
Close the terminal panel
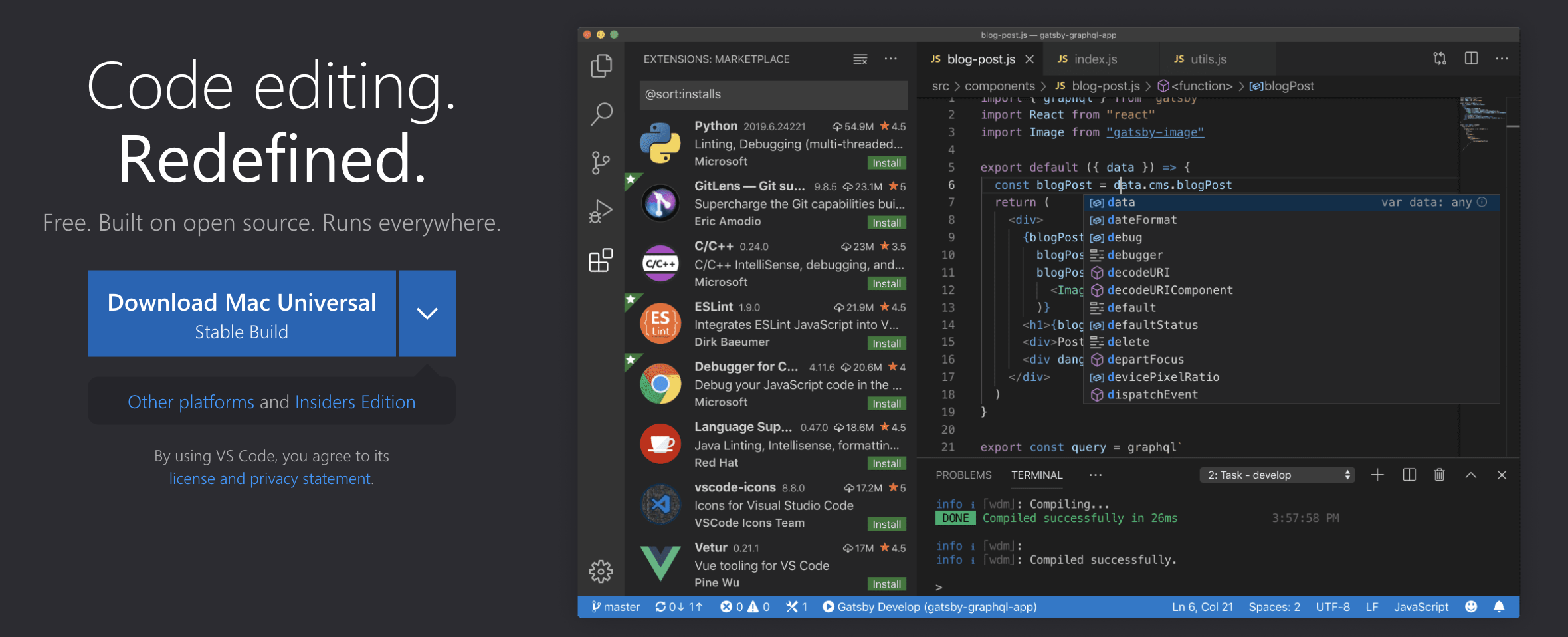click(1502, 475)
